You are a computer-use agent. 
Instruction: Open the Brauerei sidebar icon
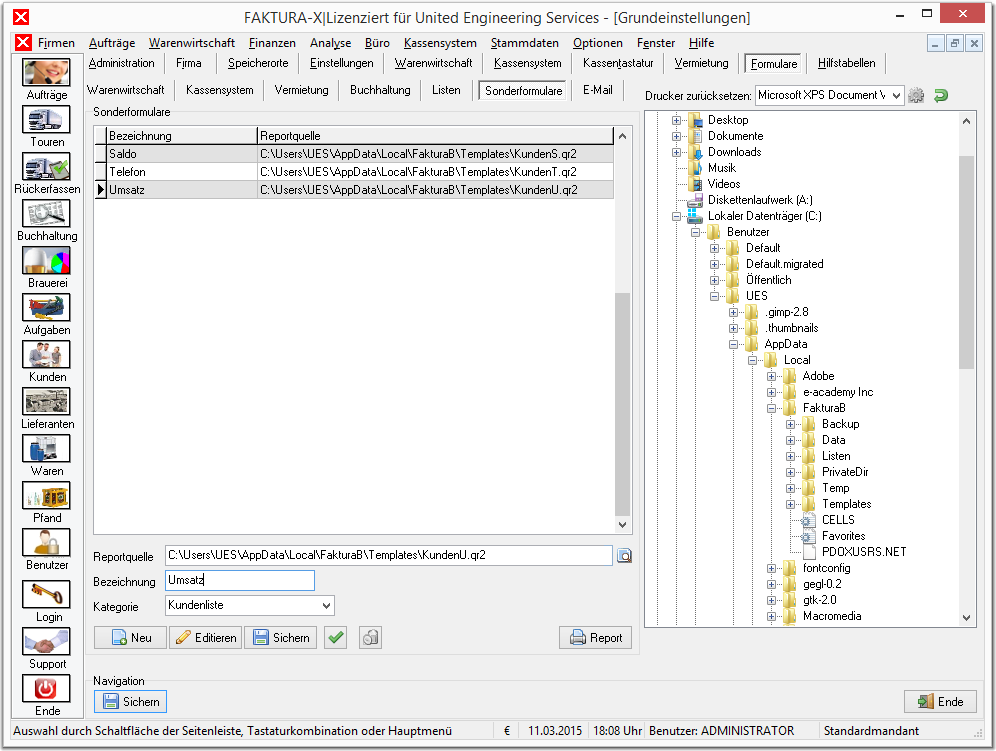[46, 260]
